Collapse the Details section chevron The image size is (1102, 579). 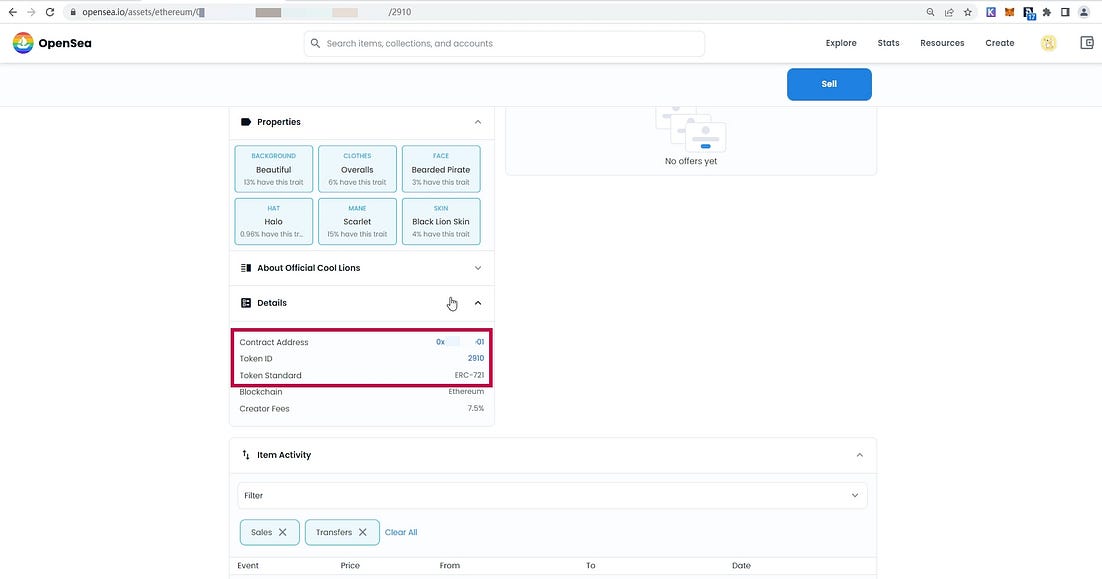click(x=478, y=303)
